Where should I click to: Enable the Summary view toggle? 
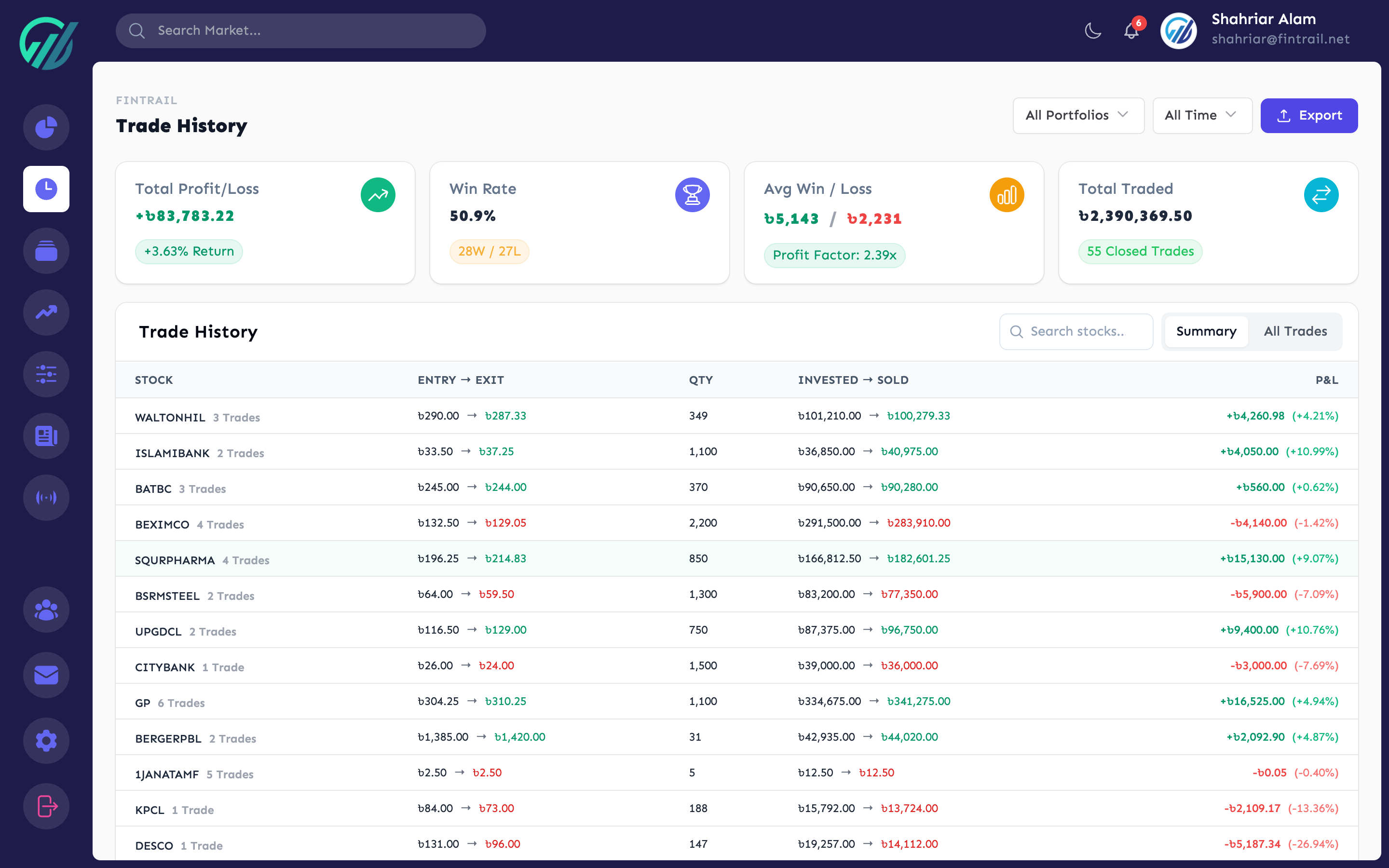tap(1206, 331)
